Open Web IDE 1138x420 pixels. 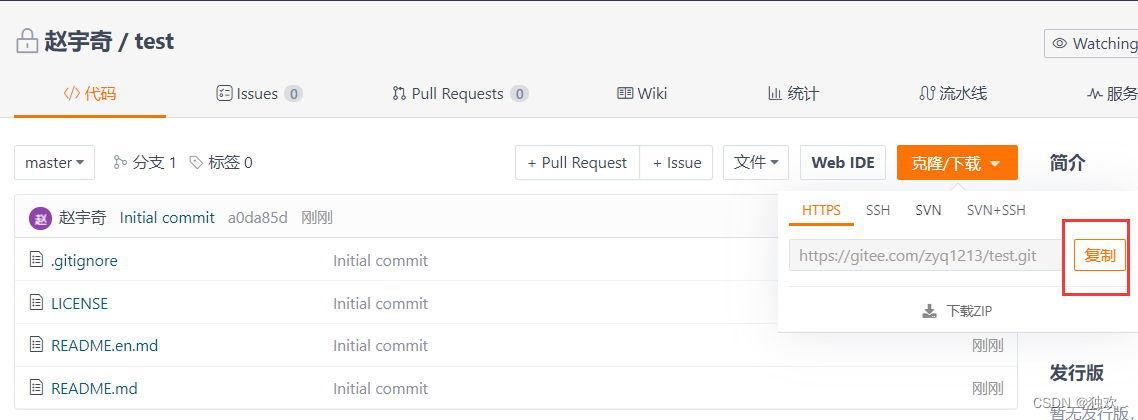tap(843, 162)
